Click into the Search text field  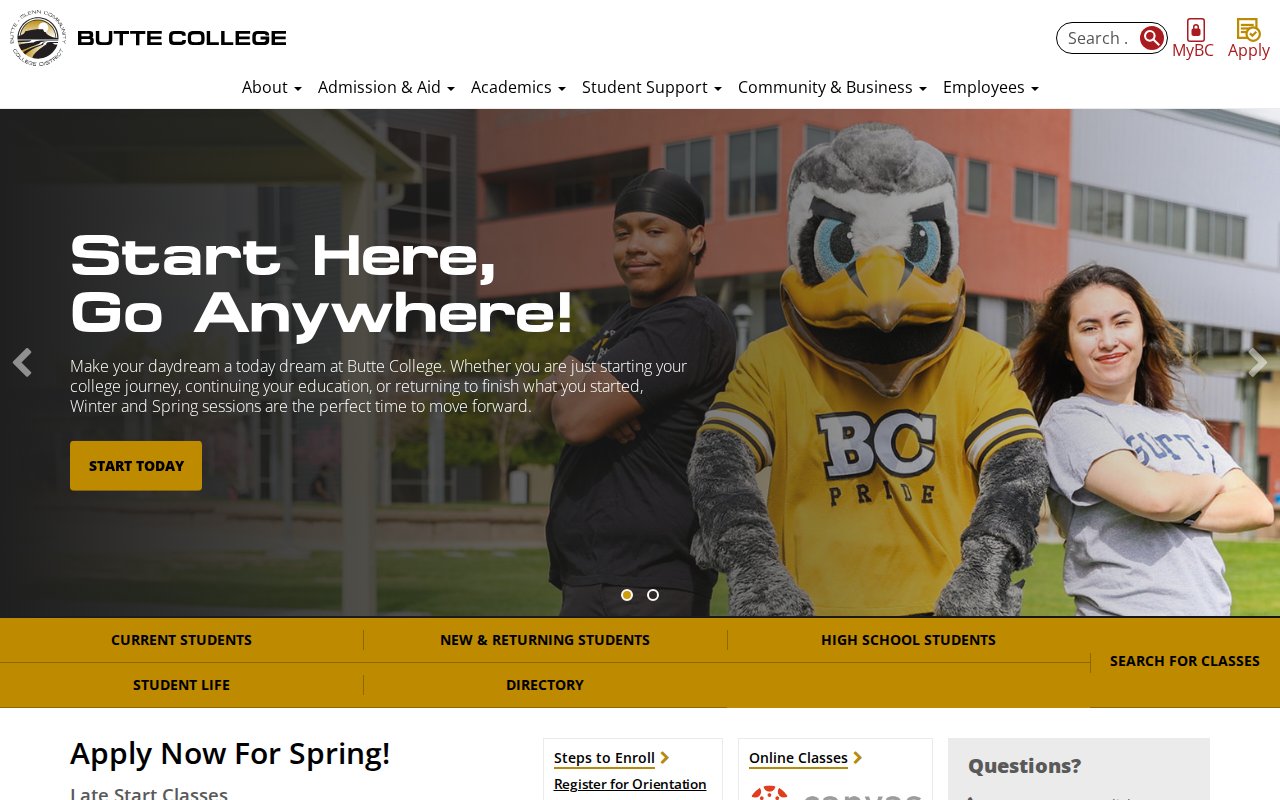(1098, 38)
